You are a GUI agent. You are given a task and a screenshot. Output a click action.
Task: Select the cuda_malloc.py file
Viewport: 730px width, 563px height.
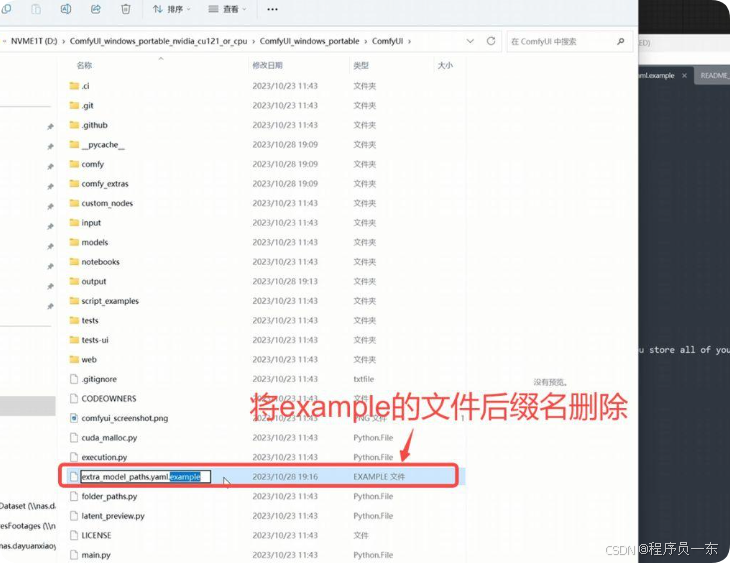point(102,438)
